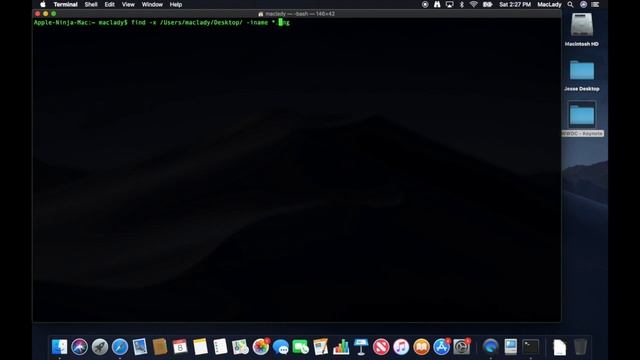
Task: Open Maps icon in Dock
Action: pos(240,347)
